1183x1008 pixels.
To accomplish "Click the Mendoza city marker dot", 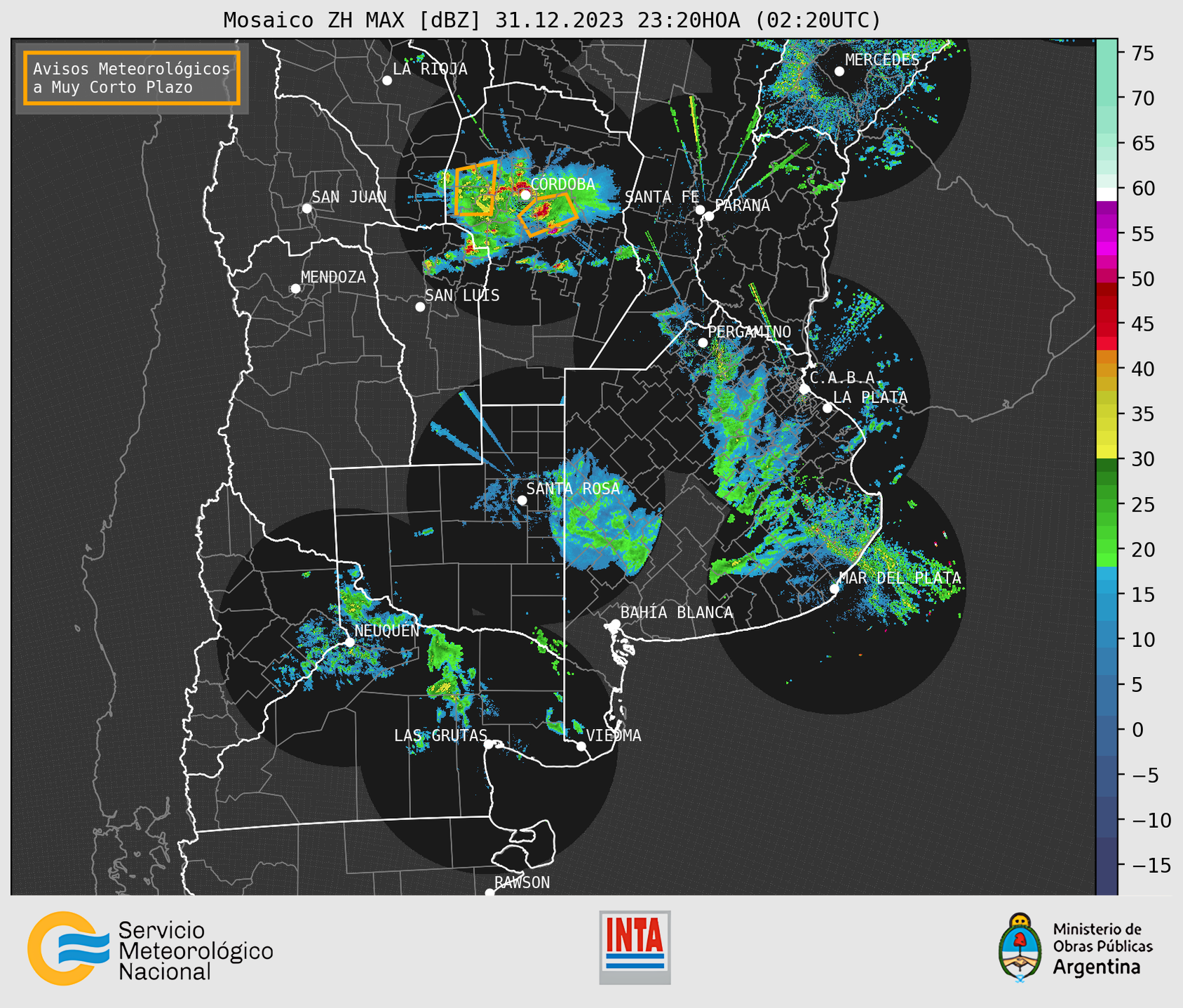I will point(295,289).
